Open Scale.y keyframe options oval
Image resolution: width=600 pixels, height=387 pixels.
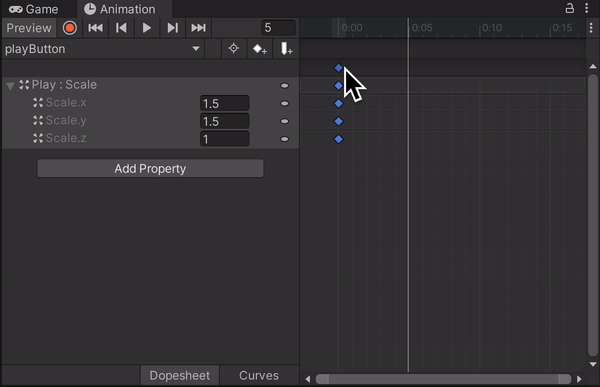[x=284, y=121]
